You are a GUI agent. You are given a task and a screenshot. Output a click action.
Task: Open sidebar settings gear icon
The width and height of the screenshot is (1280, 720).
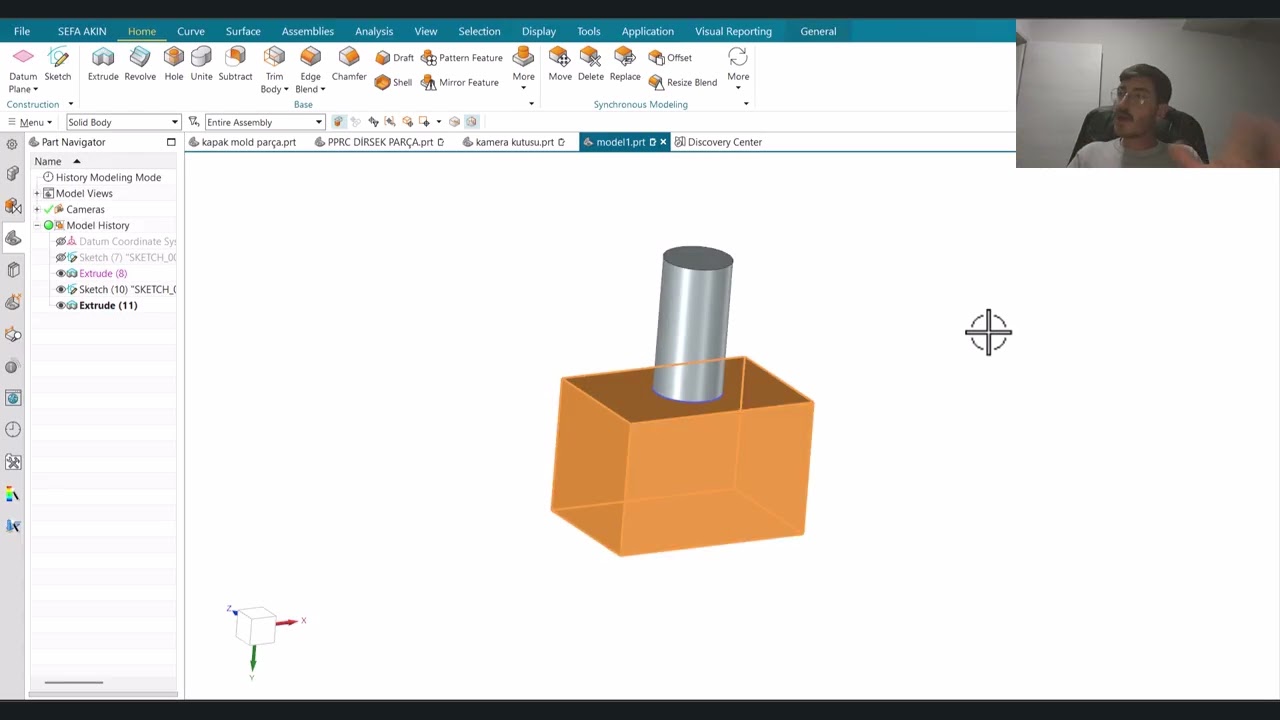[12, 144]
